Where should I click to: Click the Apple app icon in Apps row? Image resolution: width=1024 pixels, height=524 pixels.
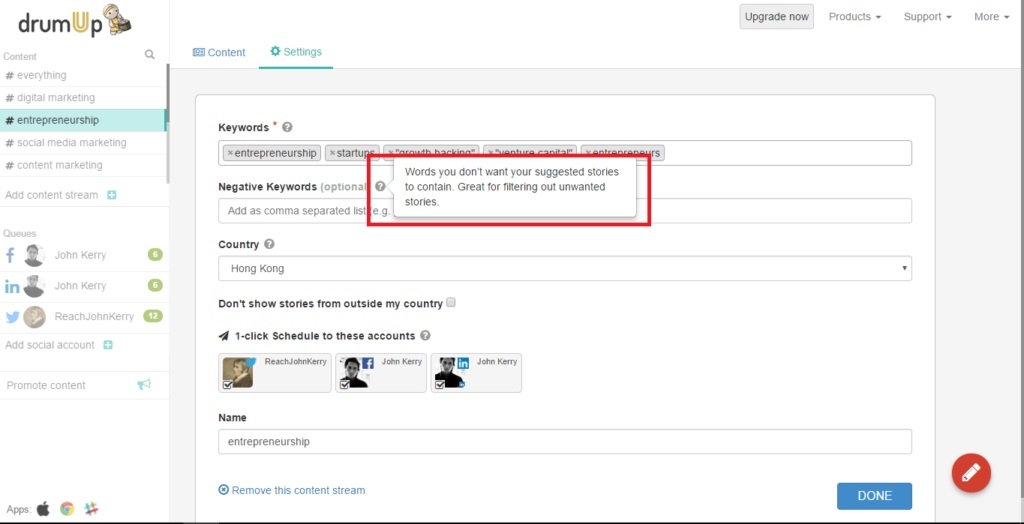click(43, 508)
